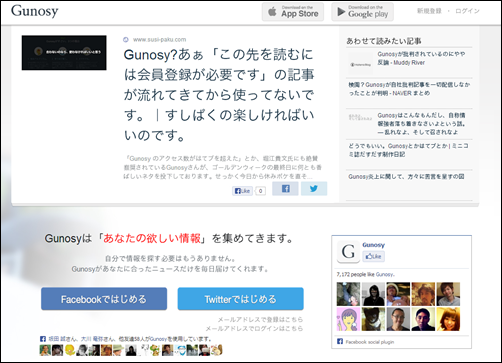The width and height of the screenshot is (502, 363).
Task: Click thumbnail beside the Muddy River article
Action: [360, 64]
